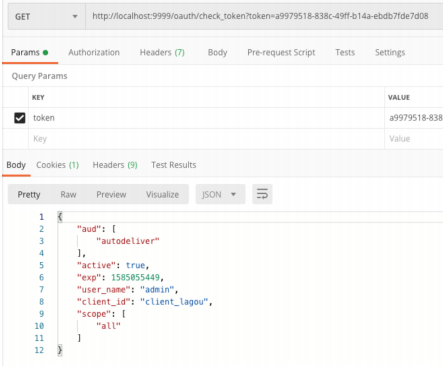Switch response view to Preview

[x=111, y=194]
